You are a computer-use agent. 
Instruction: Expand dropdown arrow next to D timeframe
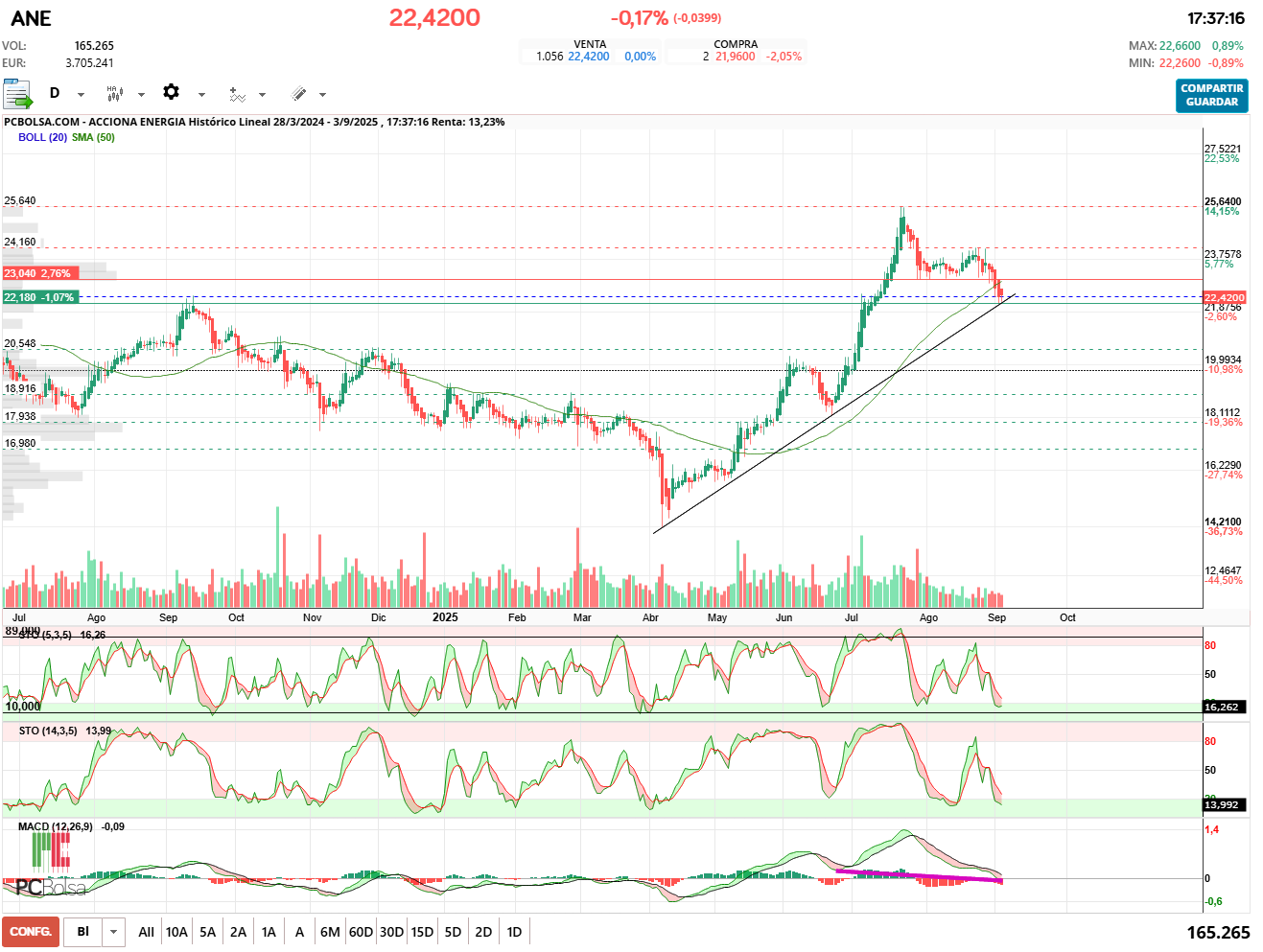81,94
